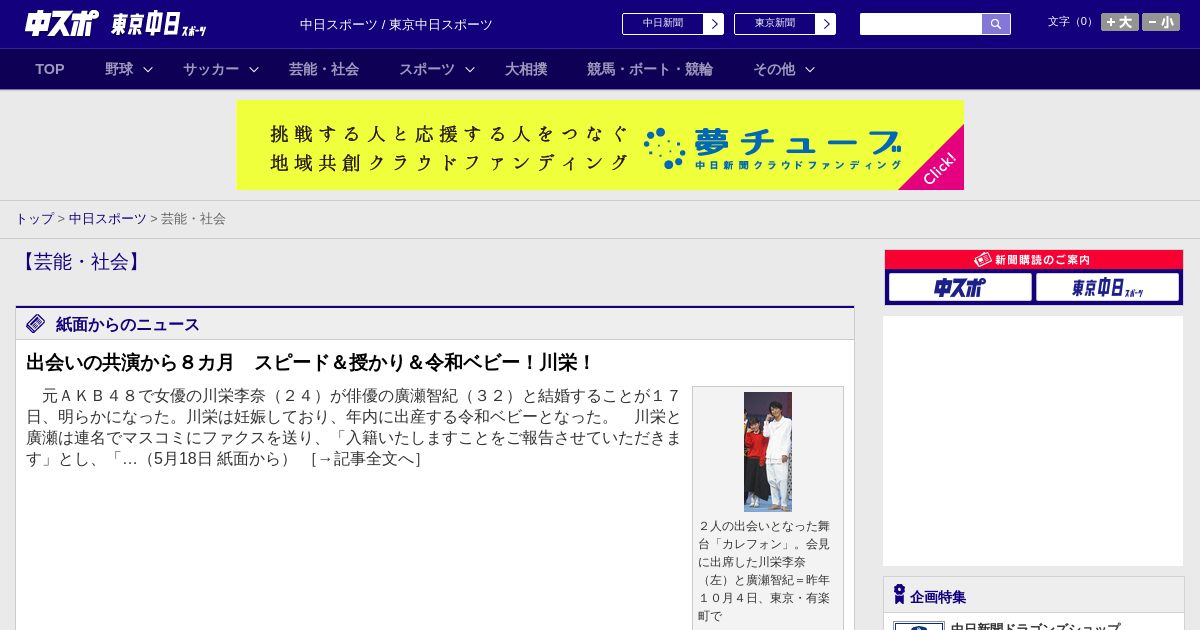This screenshot has height=630, width=1200.
Task: Open その他 navigation menu
Action: [x=774, y=69]
